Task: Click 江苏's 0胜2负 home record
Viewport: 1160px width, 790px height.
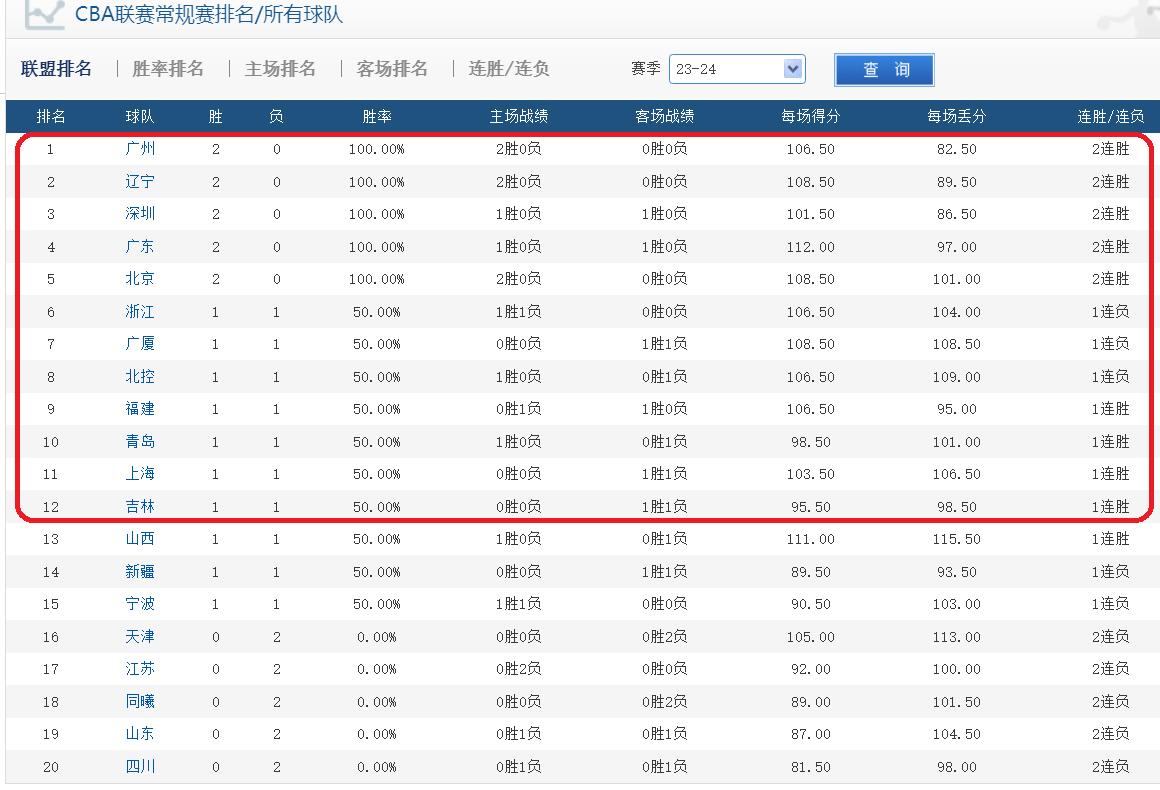Action: (519, 669)
